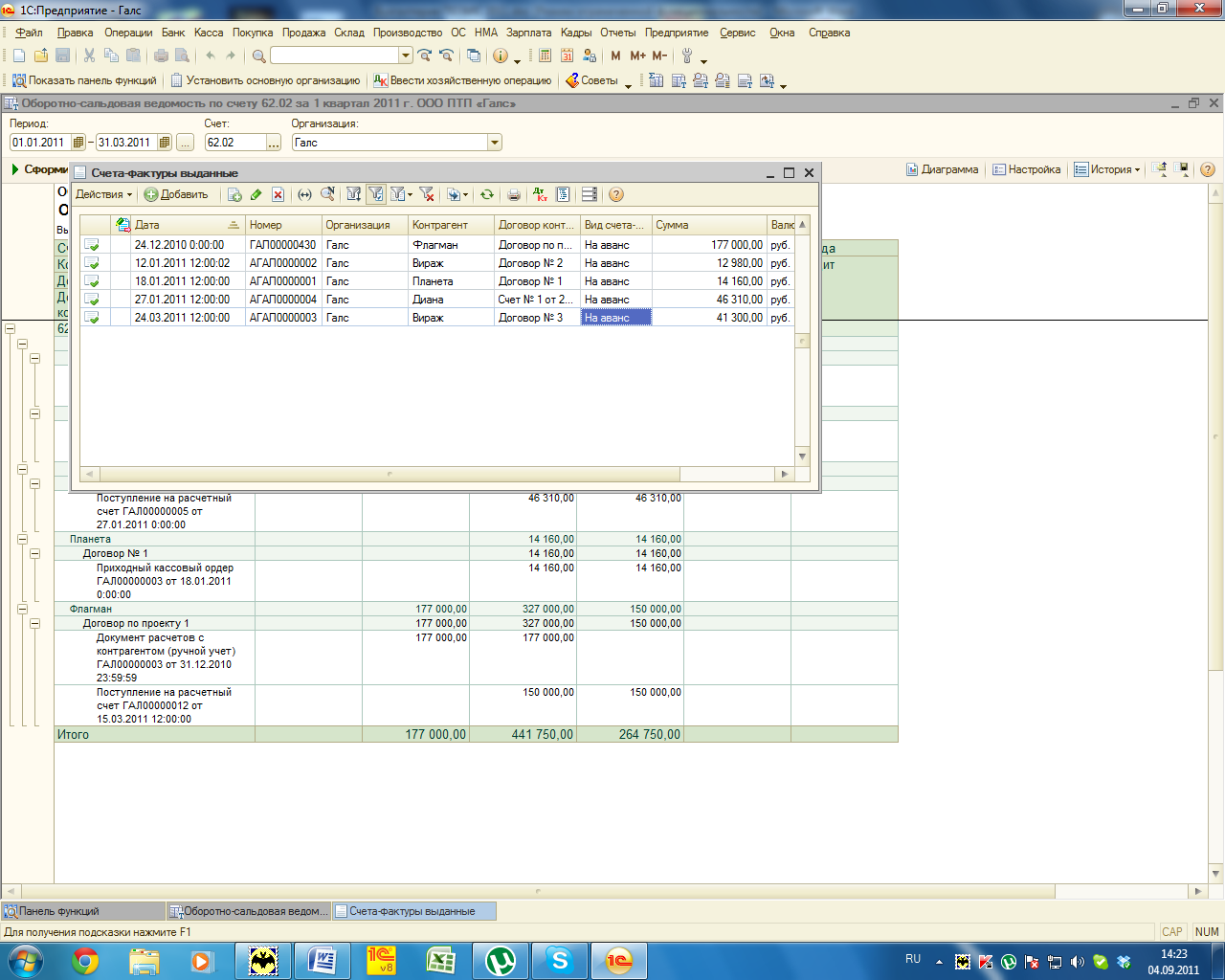1225x980 pixels.
Task: Open the Продажа menu
Action: [303, 33]
